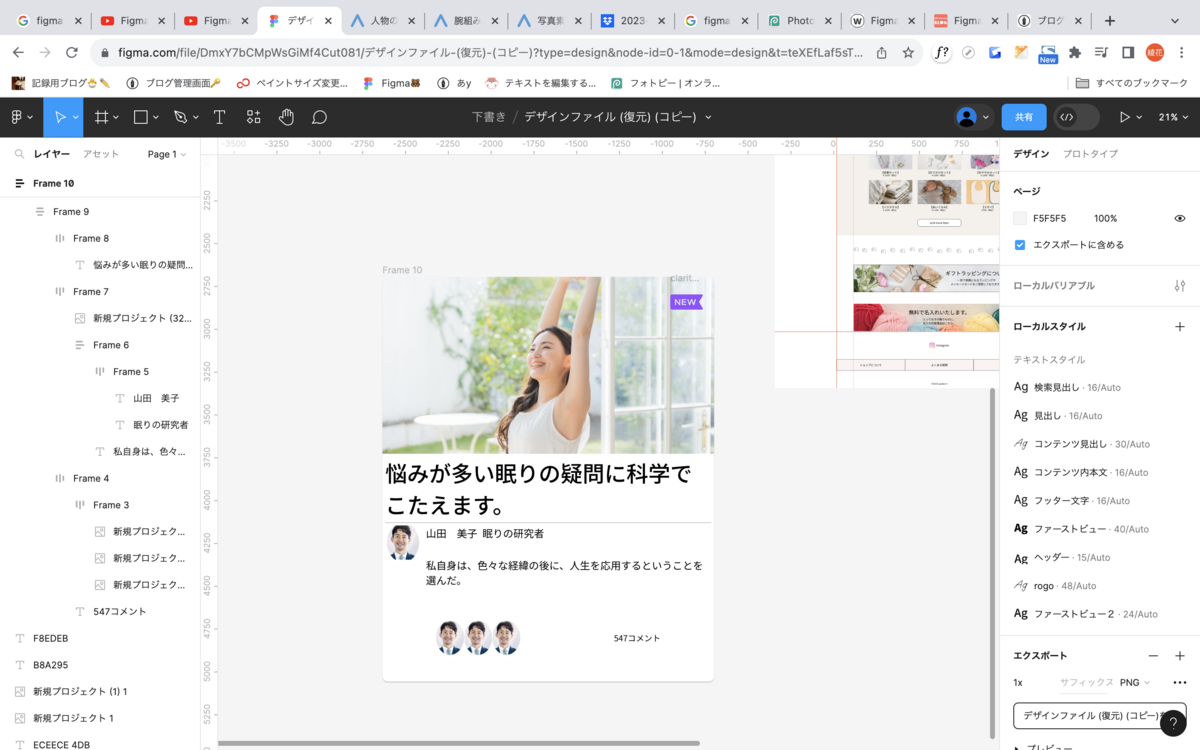The width and height of the screenshot is (1200, 750).
Task: Click the Present play icon
Action: [1125, 117]
